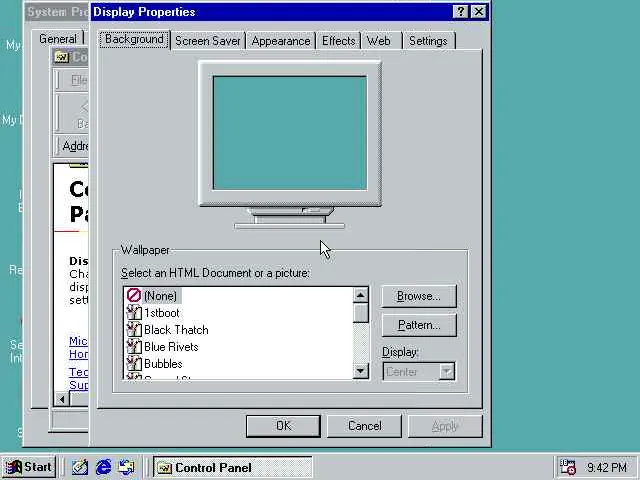Confirm with the OK button
640x480 pixels.
[283, 426]
